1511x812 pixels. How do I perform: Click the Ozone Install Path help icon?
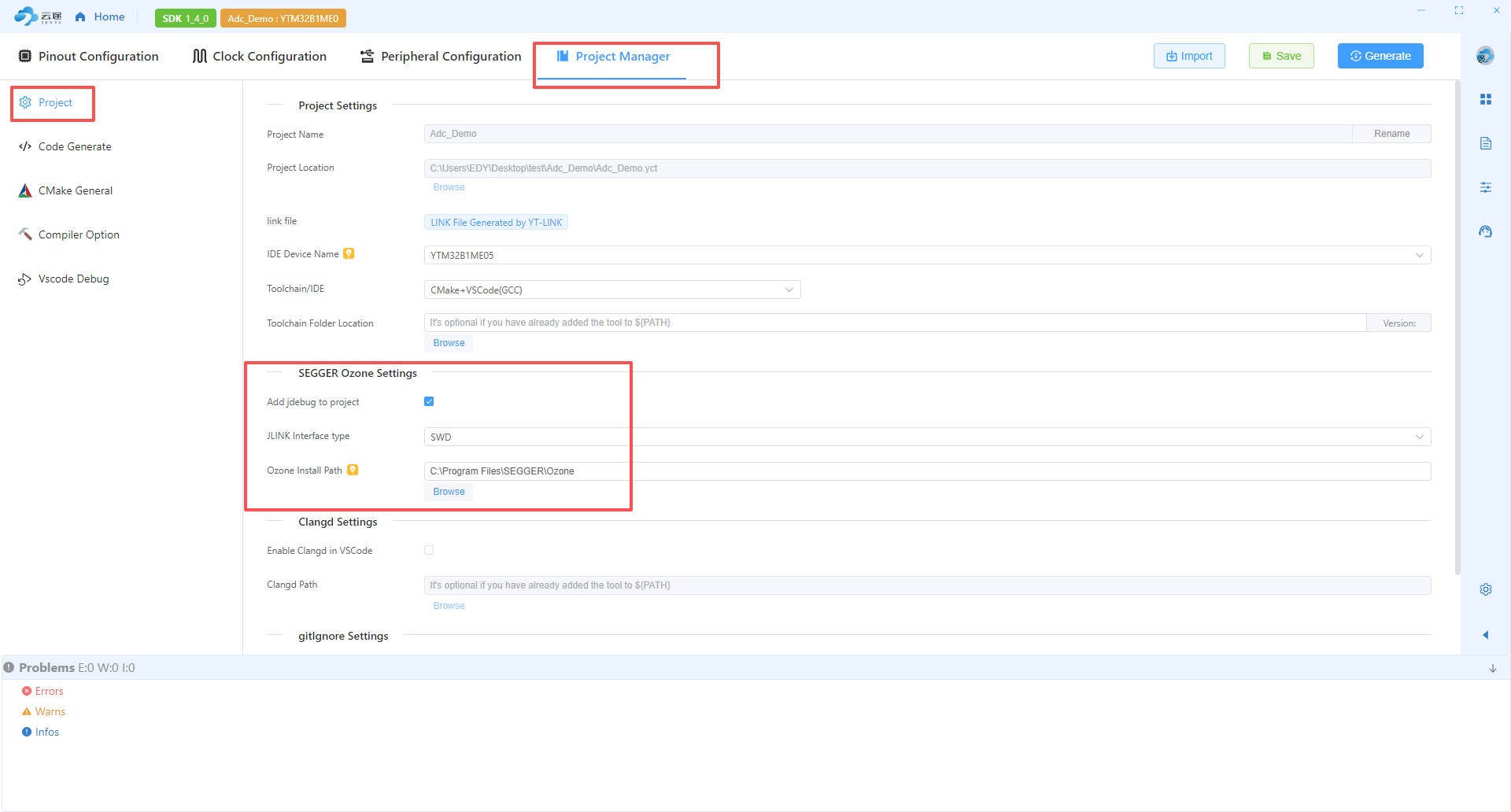click(353, 471)
